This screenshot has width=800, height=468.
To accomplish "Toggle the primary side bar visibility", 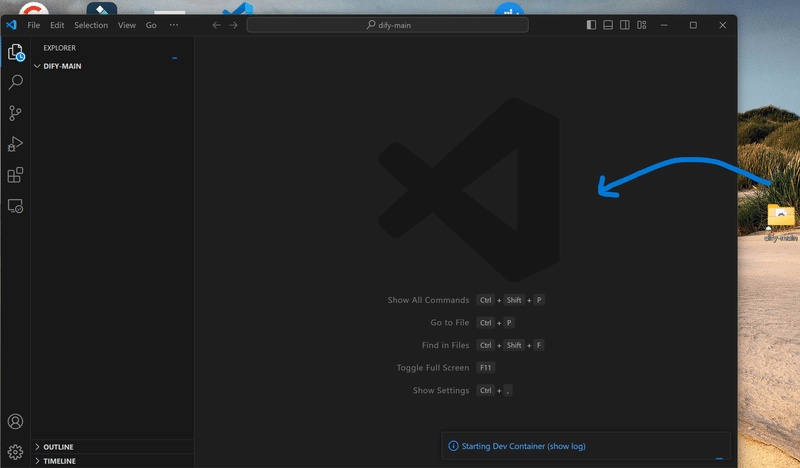I will click(x=591, y=25).
